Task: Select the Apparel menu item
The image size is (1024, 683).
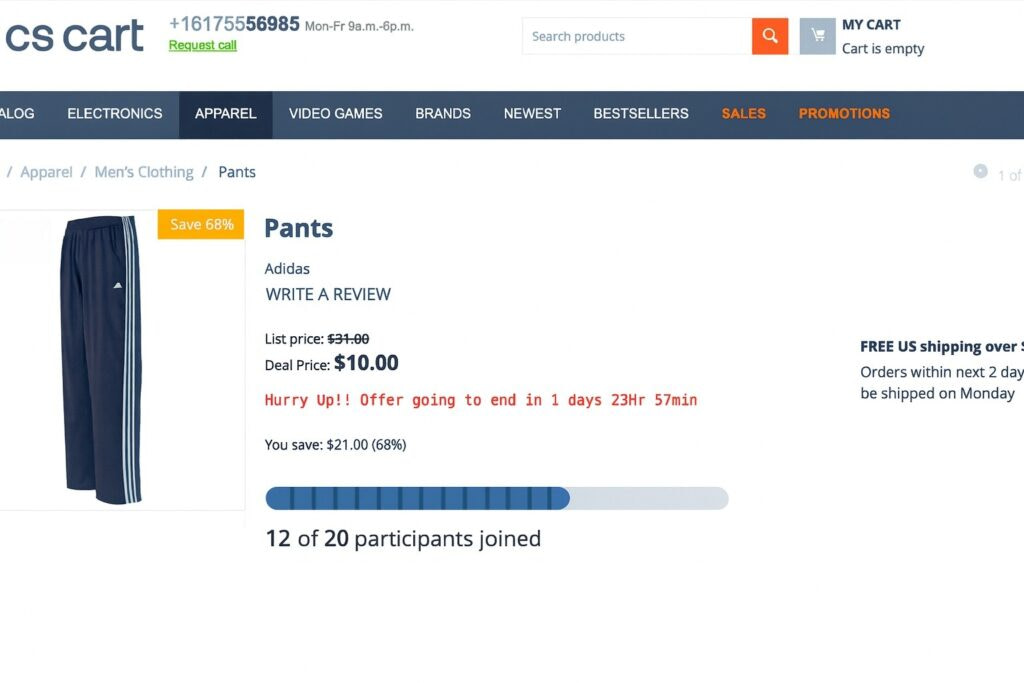Action: coord(226,114)
